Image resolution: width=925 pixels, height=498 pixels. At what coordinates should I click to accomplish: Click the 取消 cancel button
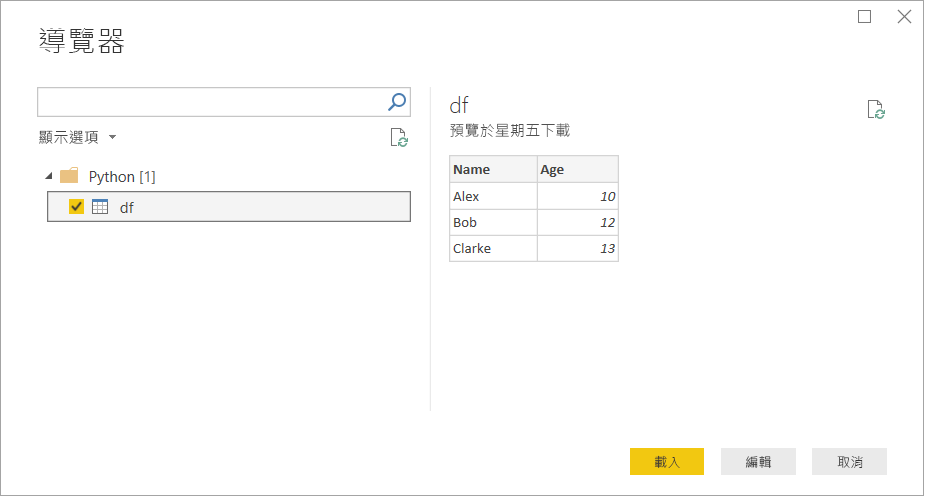tap(849, 461)
